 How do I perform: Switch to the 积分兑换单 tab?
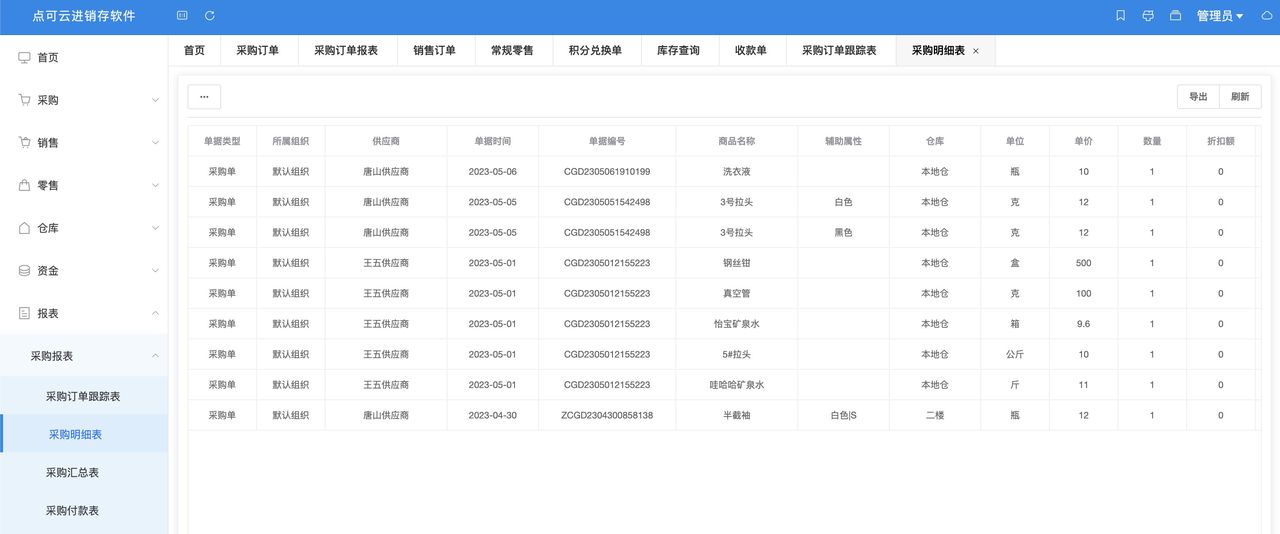[595, 50]
